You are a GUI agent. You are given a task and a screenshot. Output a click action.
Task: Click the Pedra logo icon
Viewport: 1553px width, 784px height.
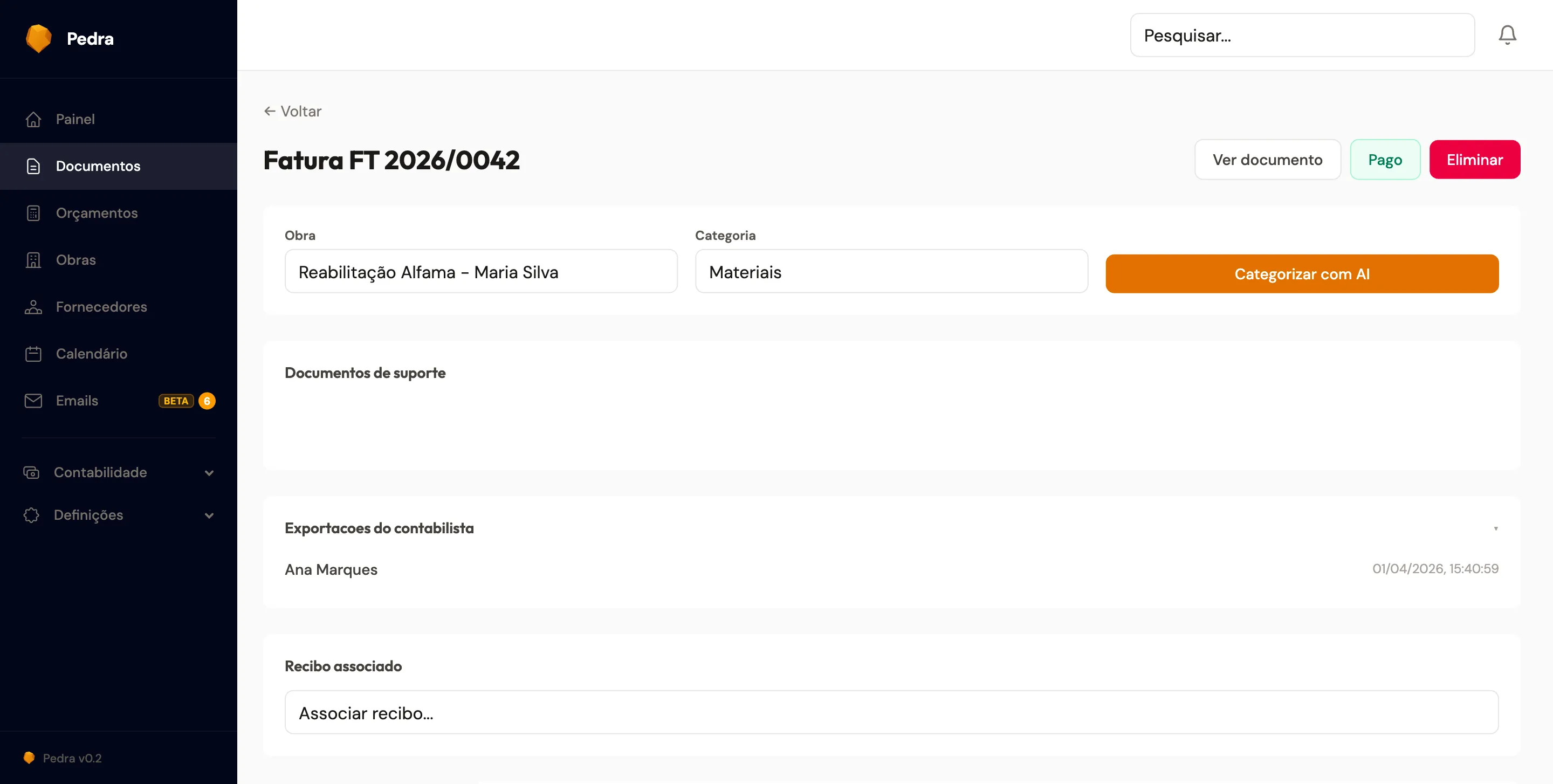coord(39,39)
